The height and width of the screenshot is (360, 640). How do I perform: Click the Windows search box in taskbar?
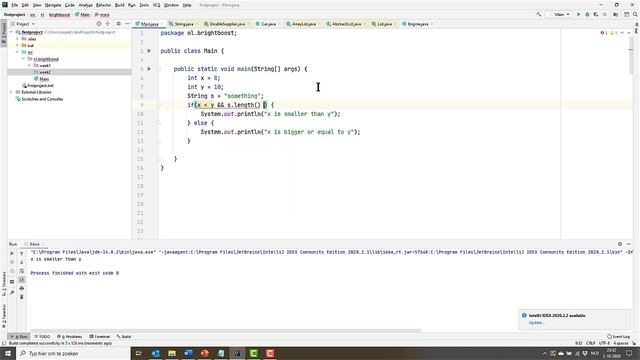point(73,353)
